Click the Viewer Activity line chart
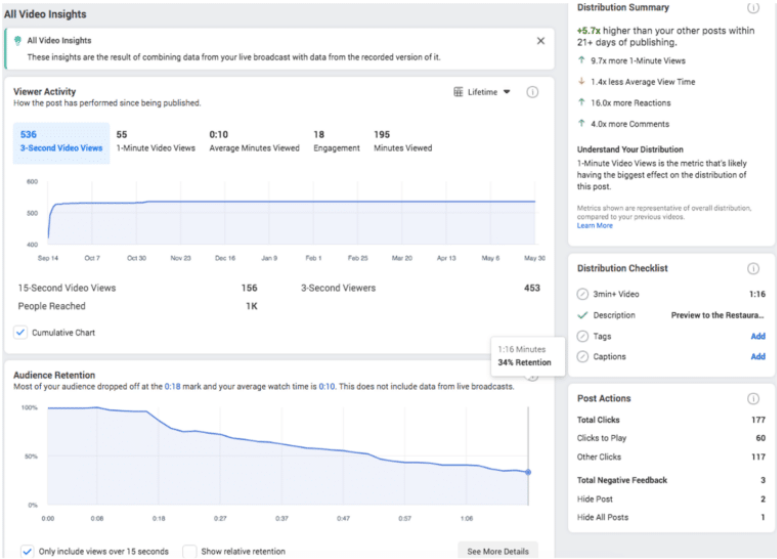This screenshot has height=559, width=777. click(291, 213)
